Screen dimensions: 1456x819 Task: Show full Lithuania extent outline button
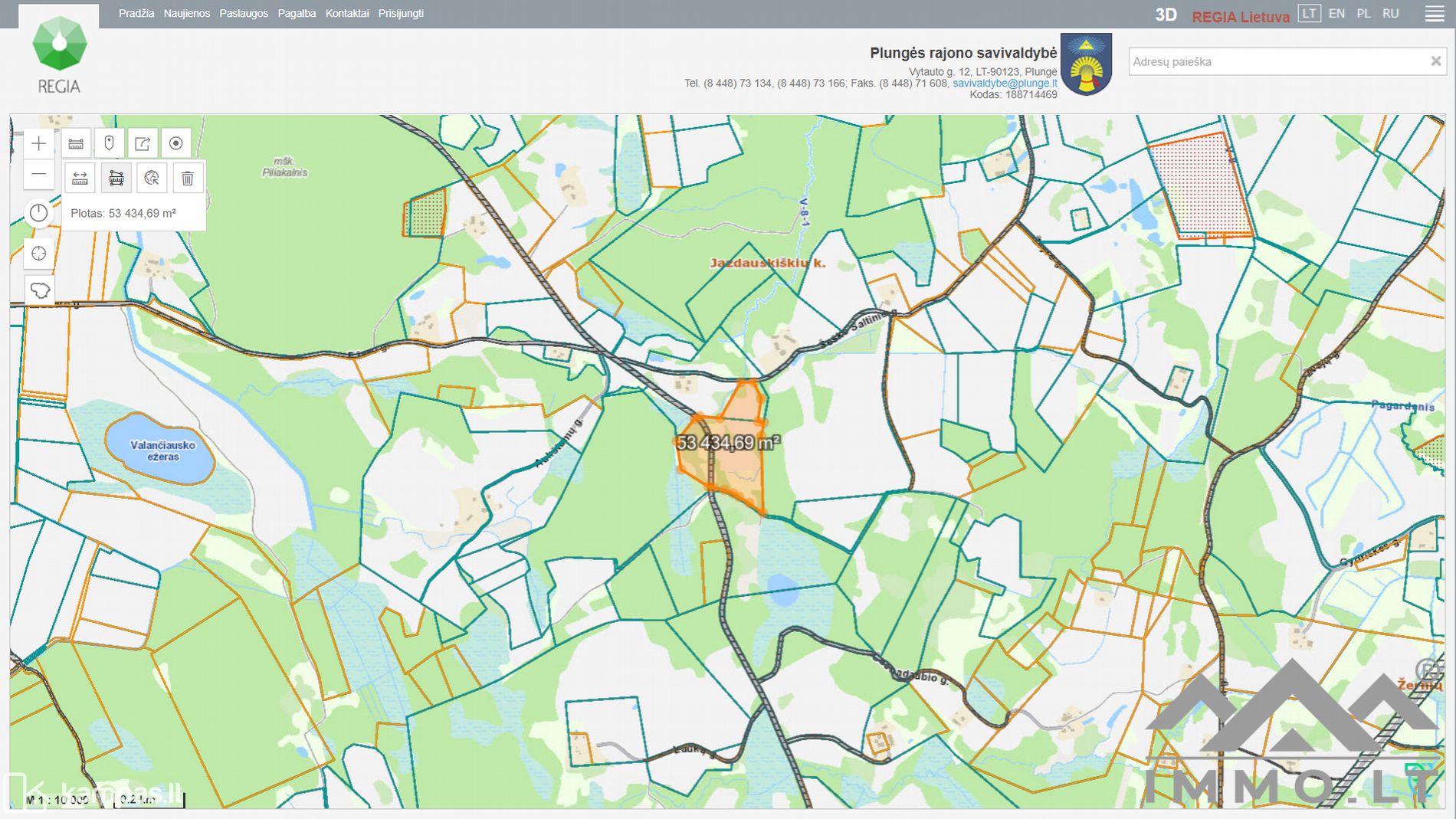tap(39, 291)
